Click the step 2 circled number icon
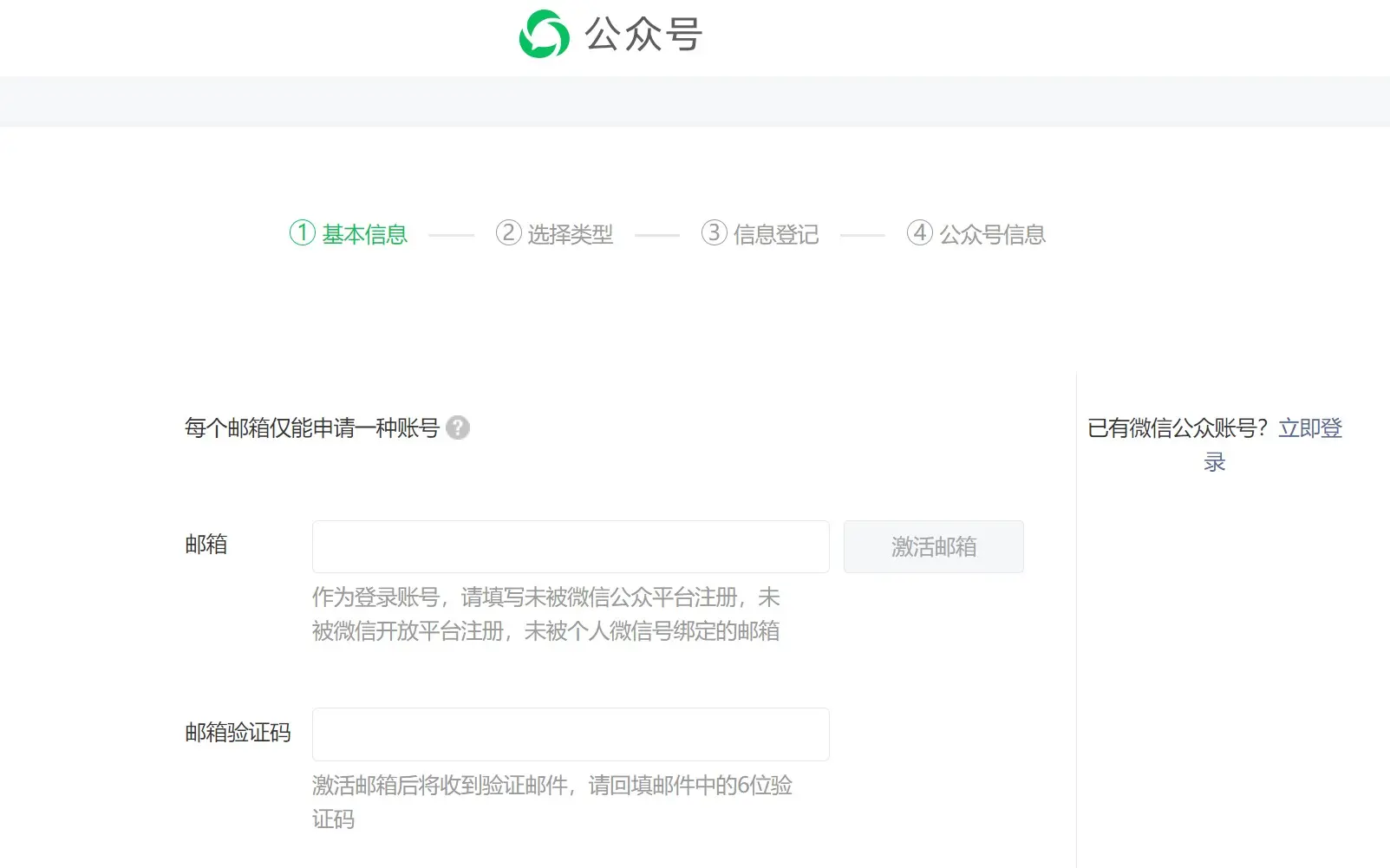Viewport: 1390px width, 868px height. pos(508,232)
